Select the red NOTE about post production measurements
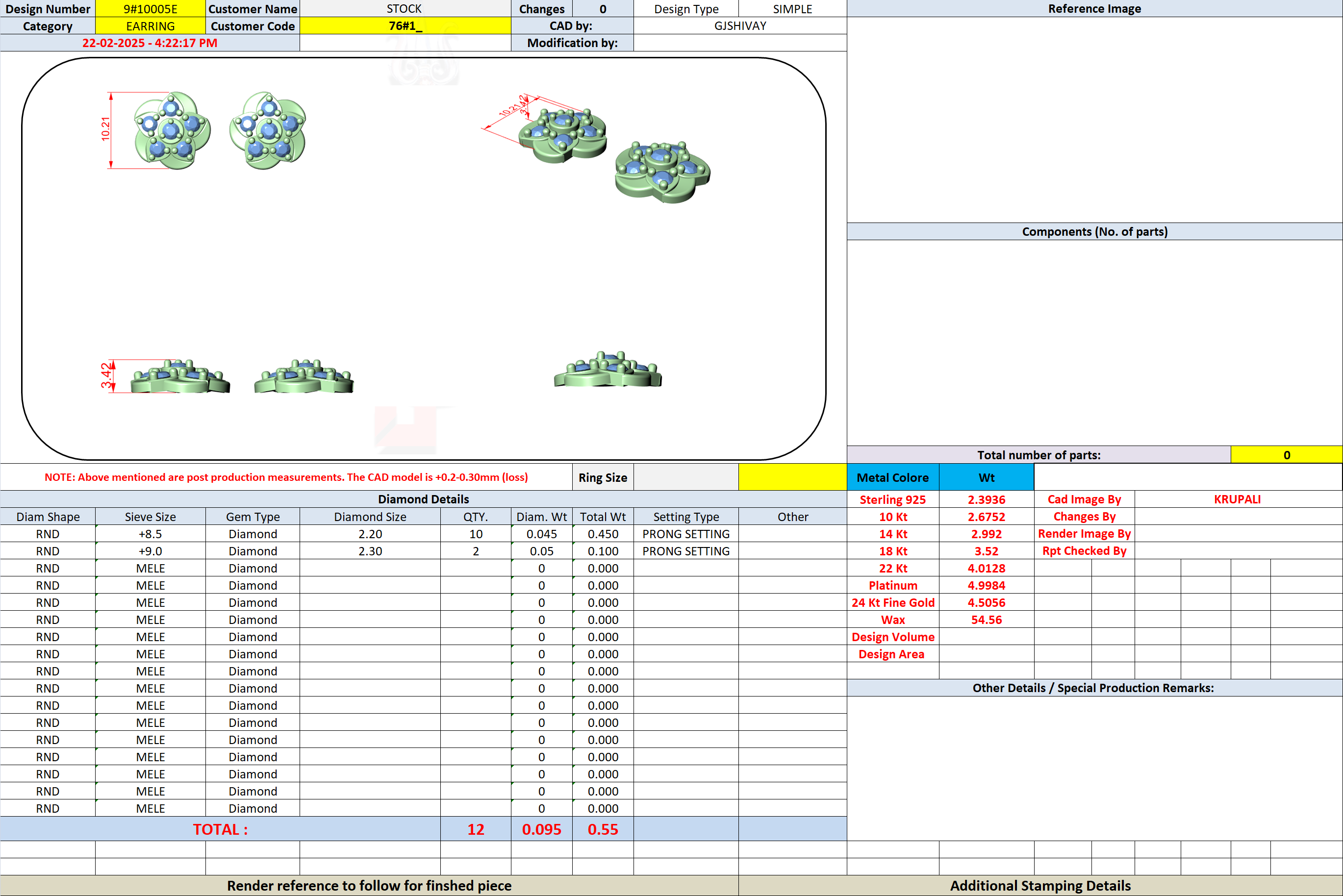Viewport: 1343px width, 896px height. [x=286, y=477]
